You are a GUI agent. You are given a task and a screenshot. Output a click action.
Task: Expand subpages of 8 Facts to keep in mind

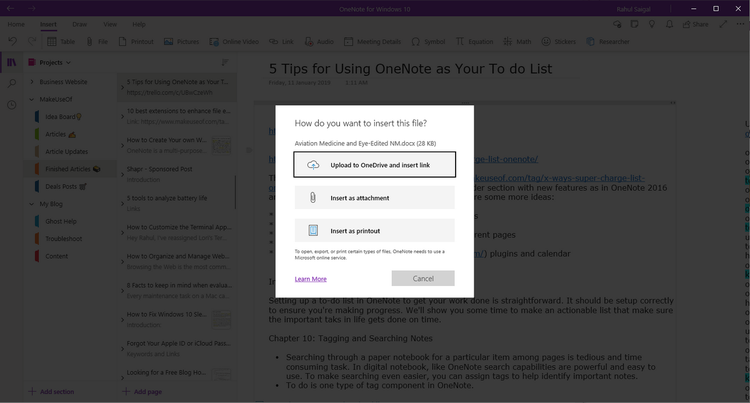(122, 291)
